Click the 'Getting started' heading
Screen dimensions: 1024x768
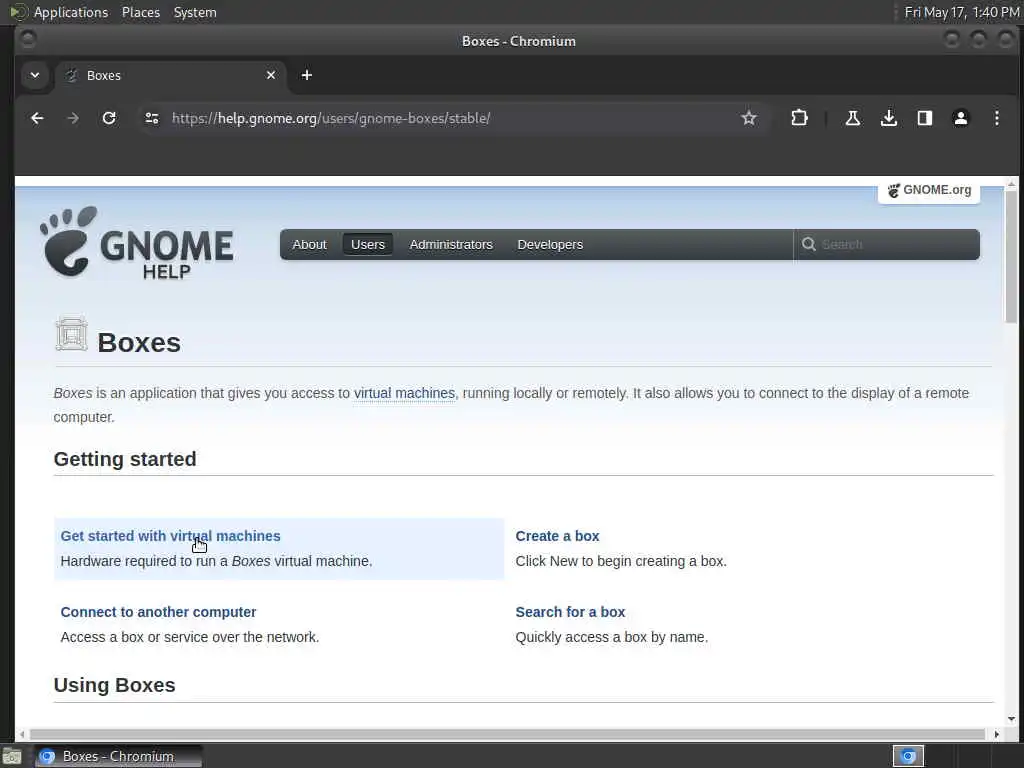tap(125, 459)
